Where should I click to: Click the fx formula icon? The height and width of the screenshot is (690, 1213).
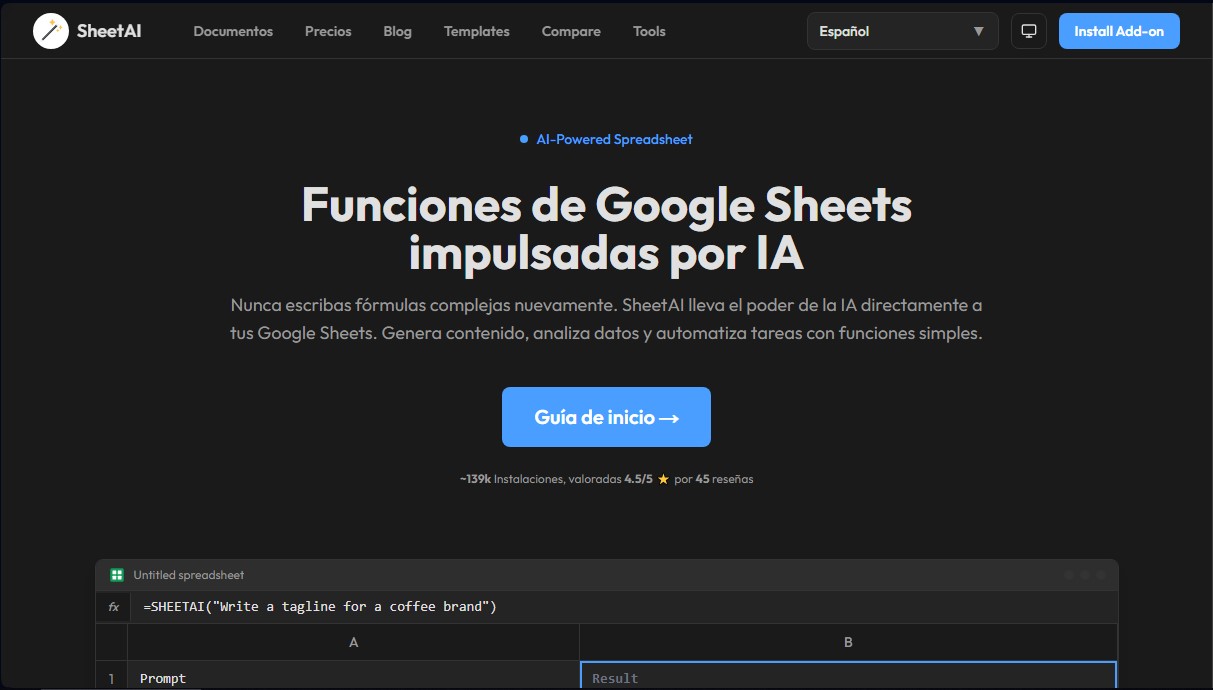pos(113,607)
